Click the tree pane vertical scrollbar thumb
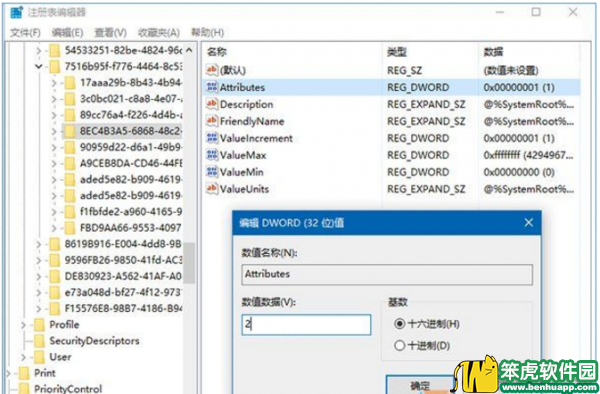600x394 pixels. pos(189,263)
